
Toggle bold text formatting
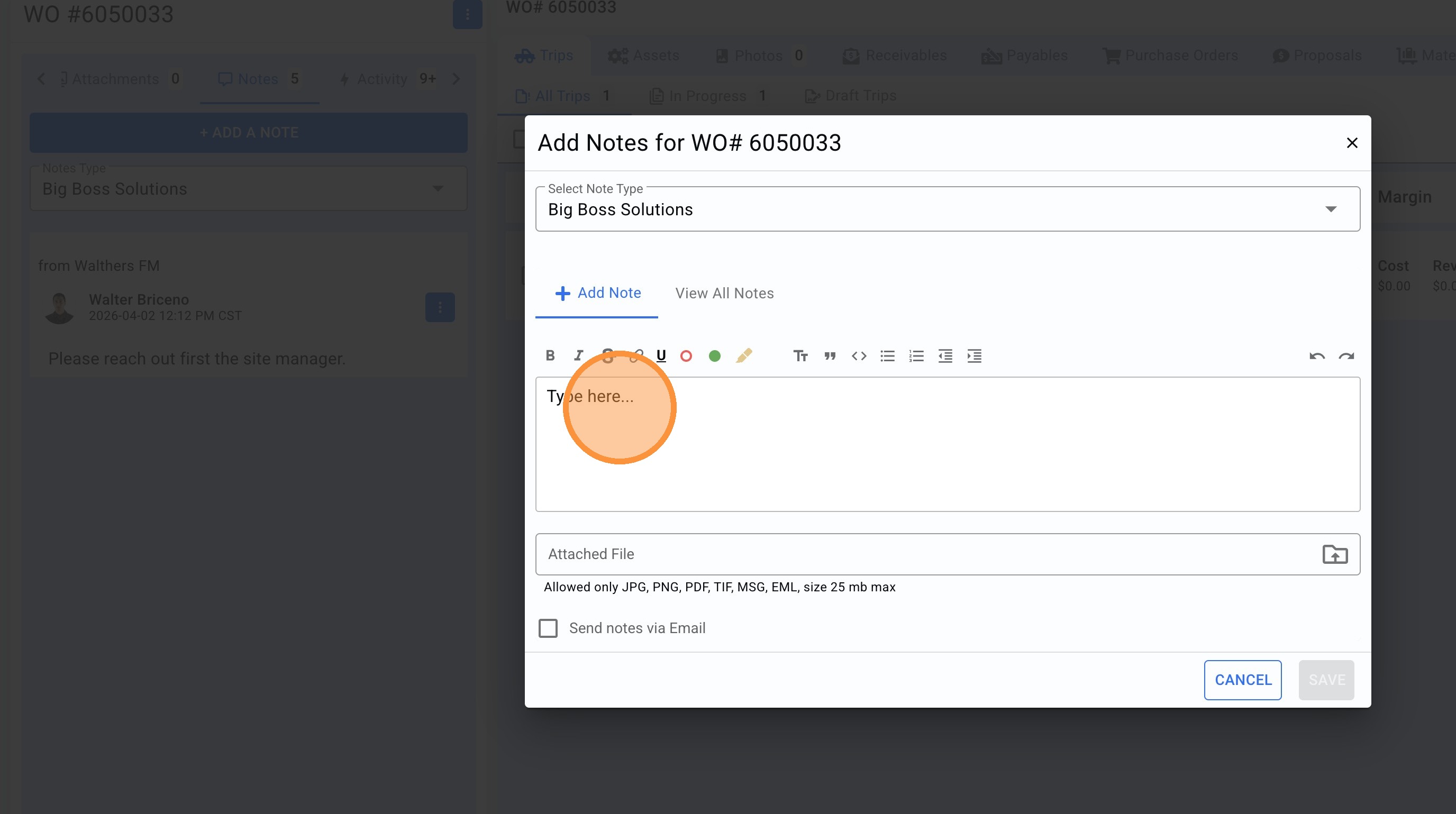pos(550,355)
